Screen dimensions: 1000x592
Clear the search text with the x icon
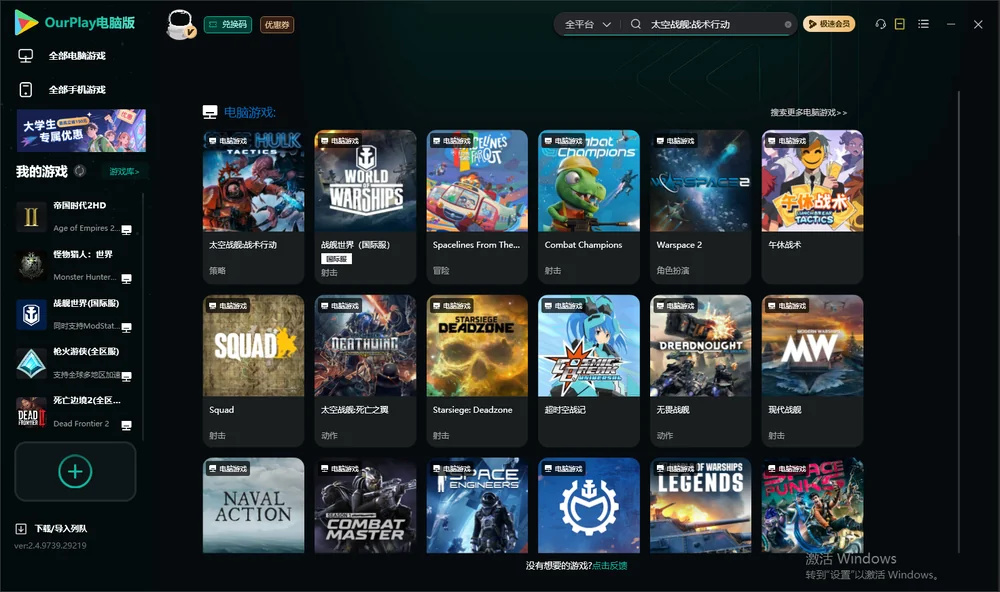click(788, 24)
